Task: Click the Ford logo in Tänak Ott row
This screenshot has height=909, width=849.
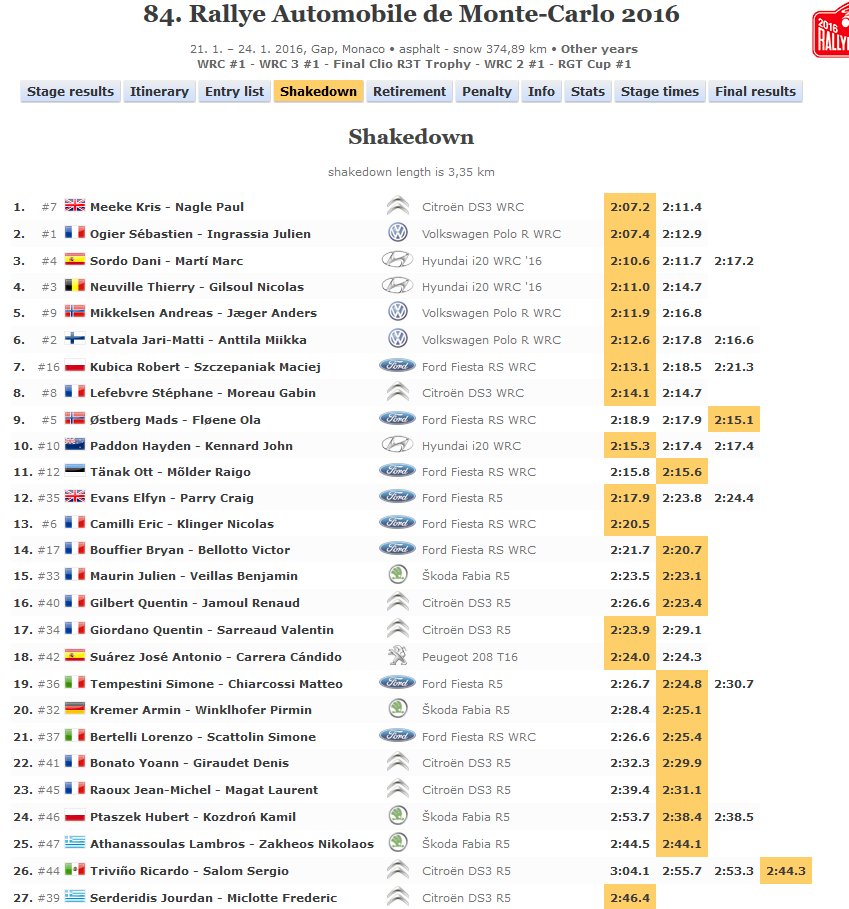Action: 398,471
